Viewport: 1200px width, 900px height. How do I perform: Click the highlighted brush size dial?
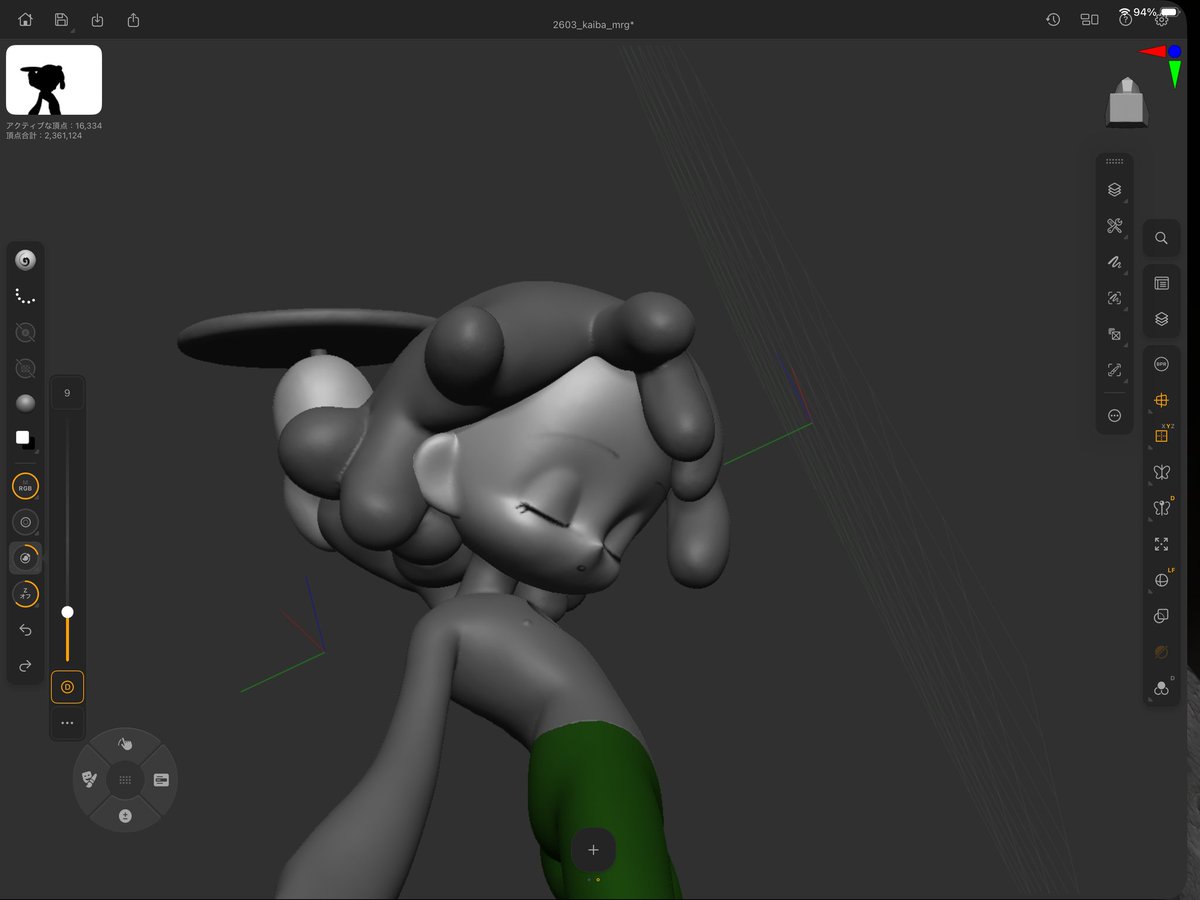pos(26,558)
